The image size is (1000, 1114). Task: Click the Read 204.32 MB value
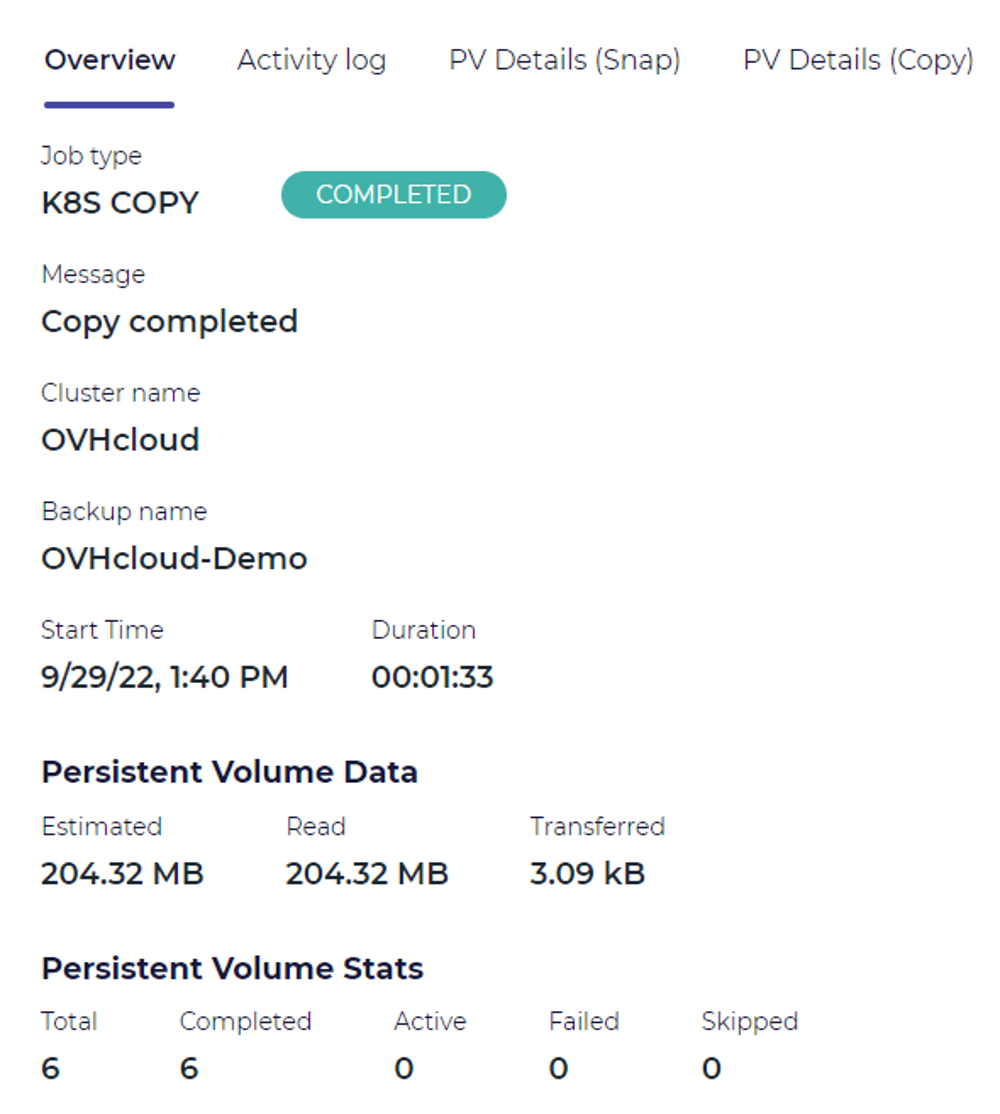click(x=367, y=874)
